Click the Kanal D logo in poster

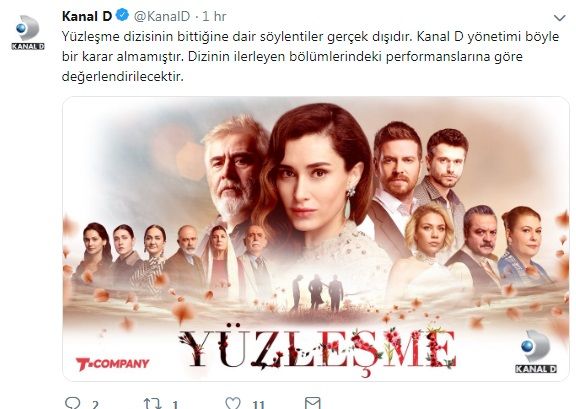click(x=536, y=352)
